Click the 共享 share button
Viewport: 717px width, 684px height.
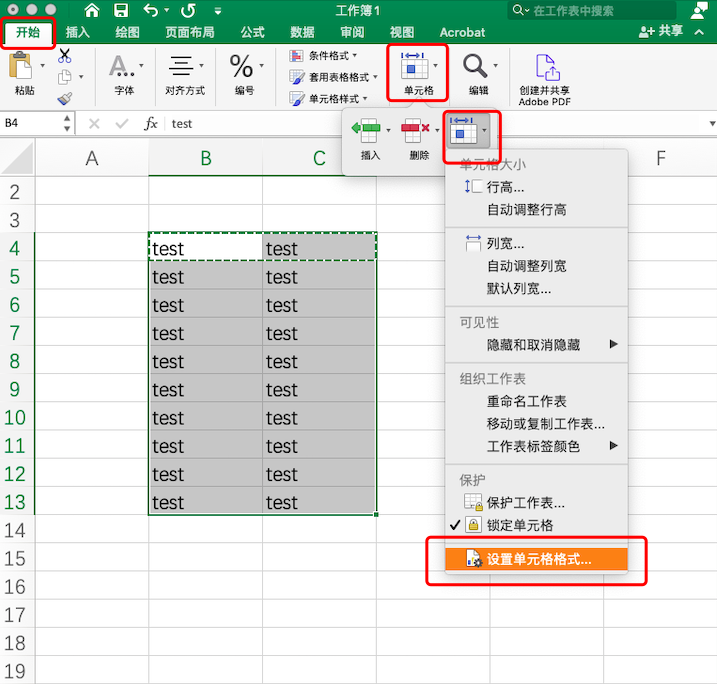click(661, 32)
